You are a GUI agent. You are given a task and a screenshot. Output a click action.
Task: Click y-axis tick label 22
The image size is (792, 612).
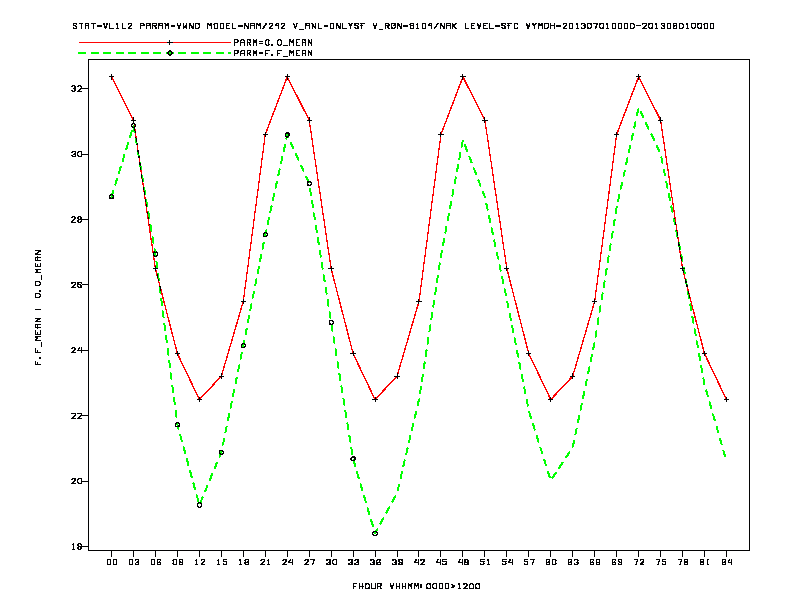(x=76, y=416)
